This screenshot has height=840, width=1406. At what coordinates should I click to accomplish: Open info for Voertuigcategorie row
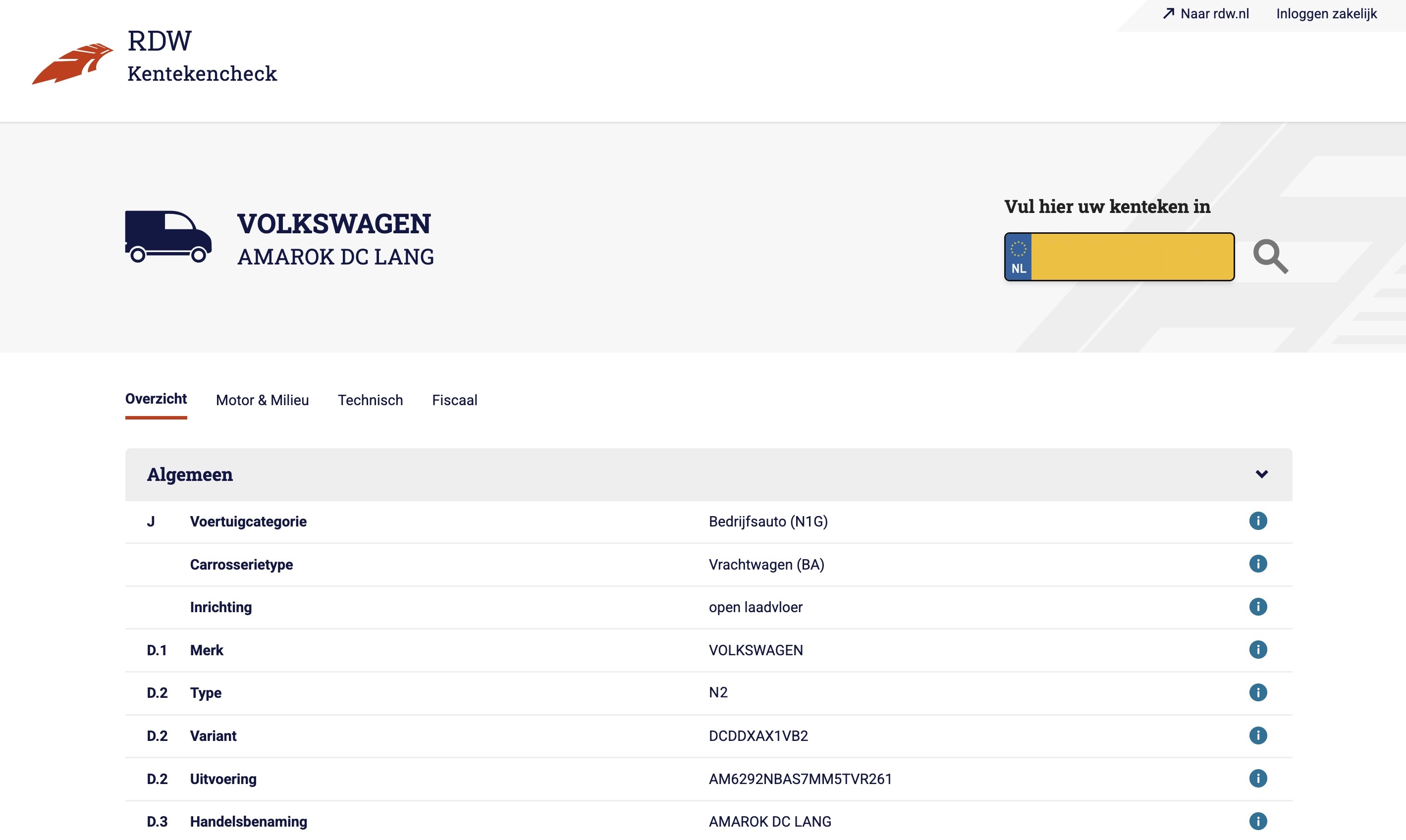tap(1258, 521)
